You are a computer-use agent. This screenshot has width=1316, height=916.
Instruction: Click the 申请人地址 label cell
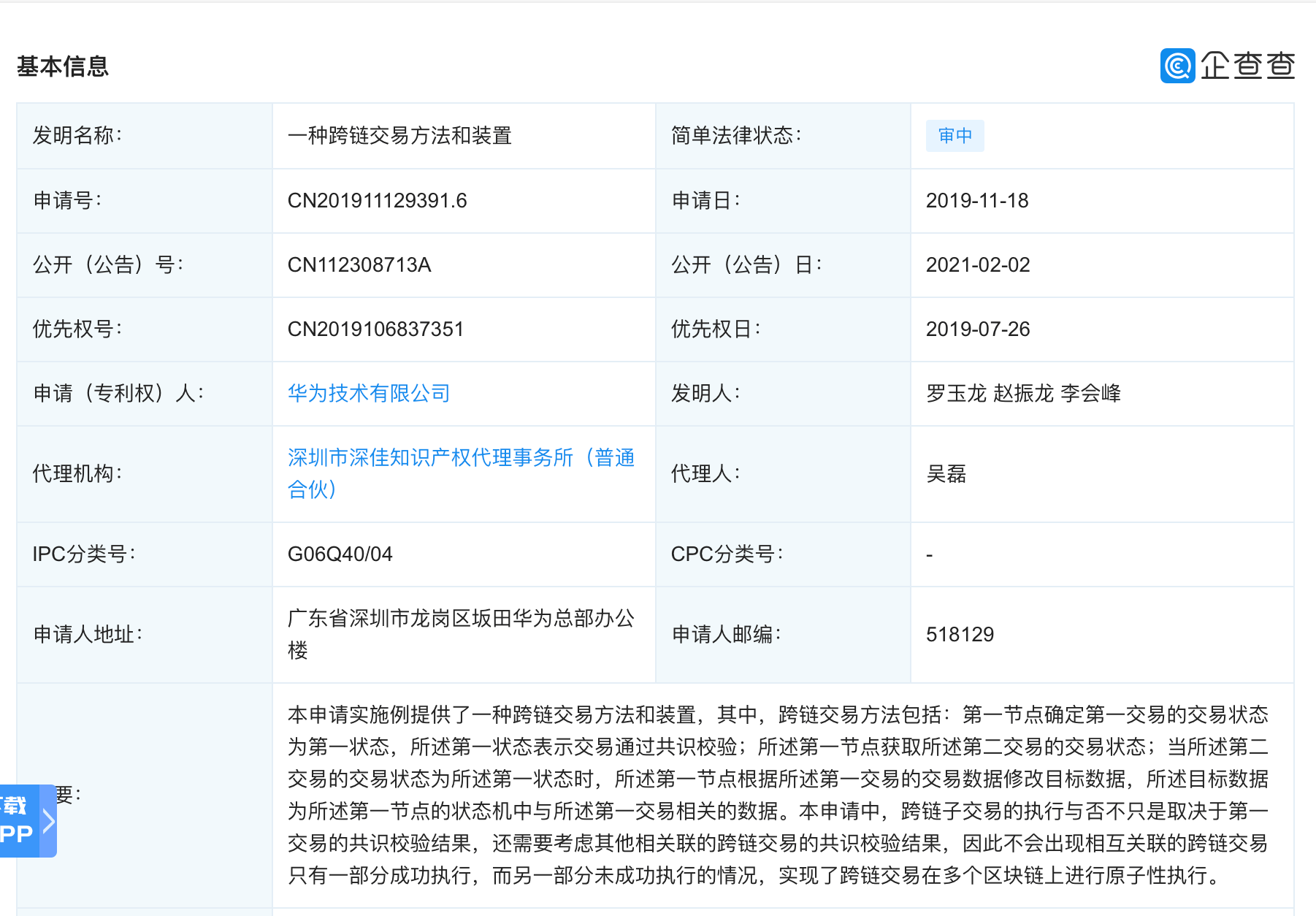pyautogui.click(x=145, y=635)
